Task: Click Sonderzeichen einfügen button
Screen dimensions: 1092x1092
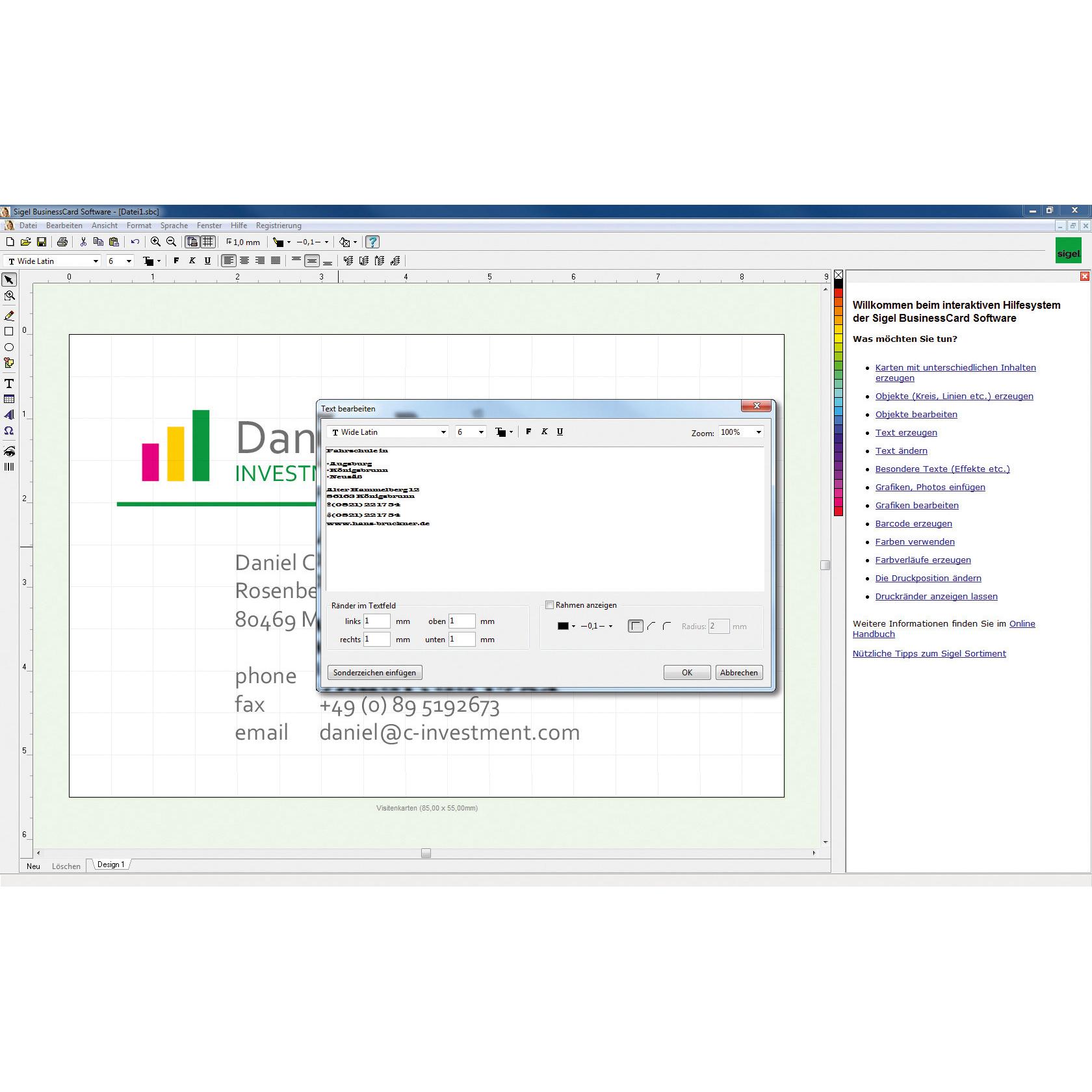Action: (375, 673)
